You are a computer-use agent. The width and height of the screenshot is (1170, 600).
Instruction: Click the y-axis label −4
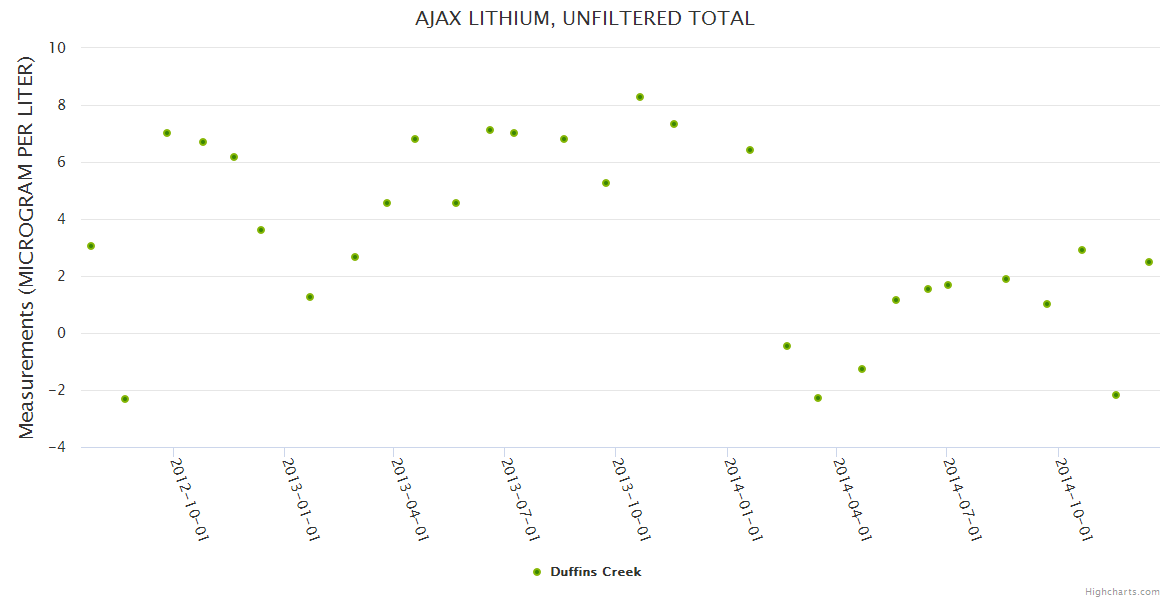tap(57, 447)
